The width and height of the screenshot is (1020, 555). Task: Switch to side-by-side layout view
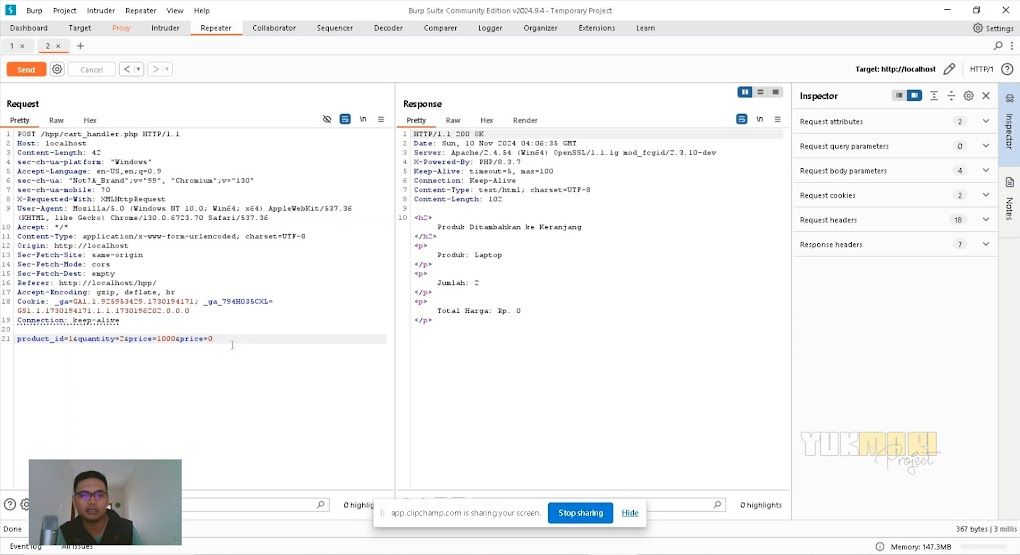coord(745,92)
